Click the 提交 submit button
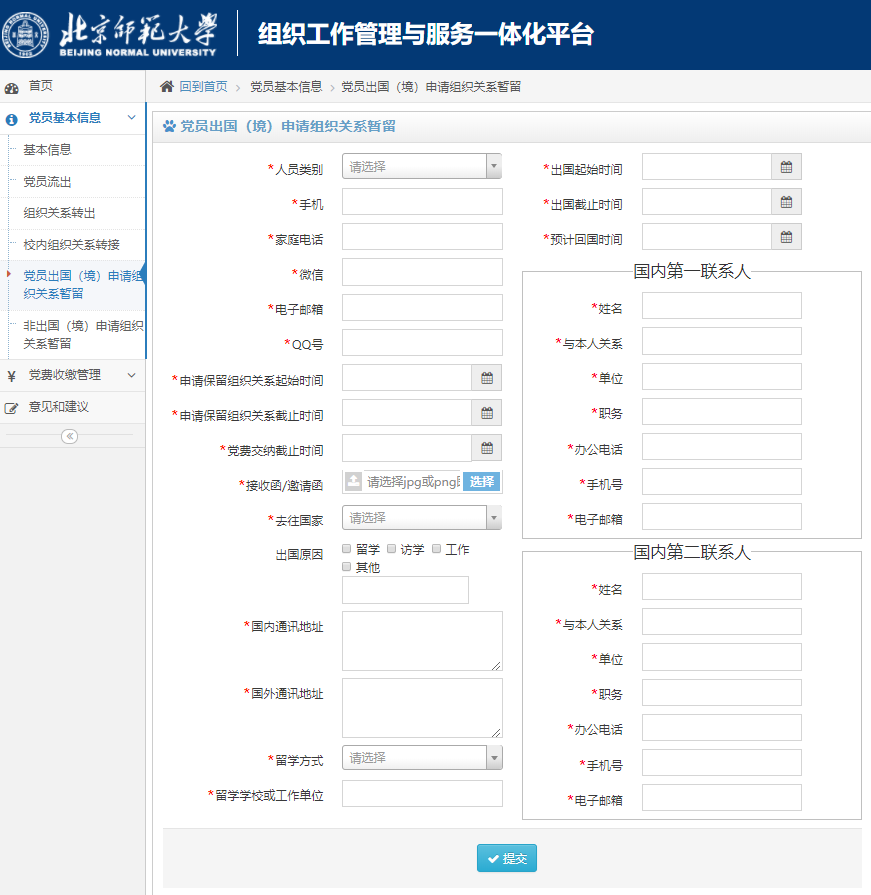The width and height of the screenshot is (871, 895). 506,857
